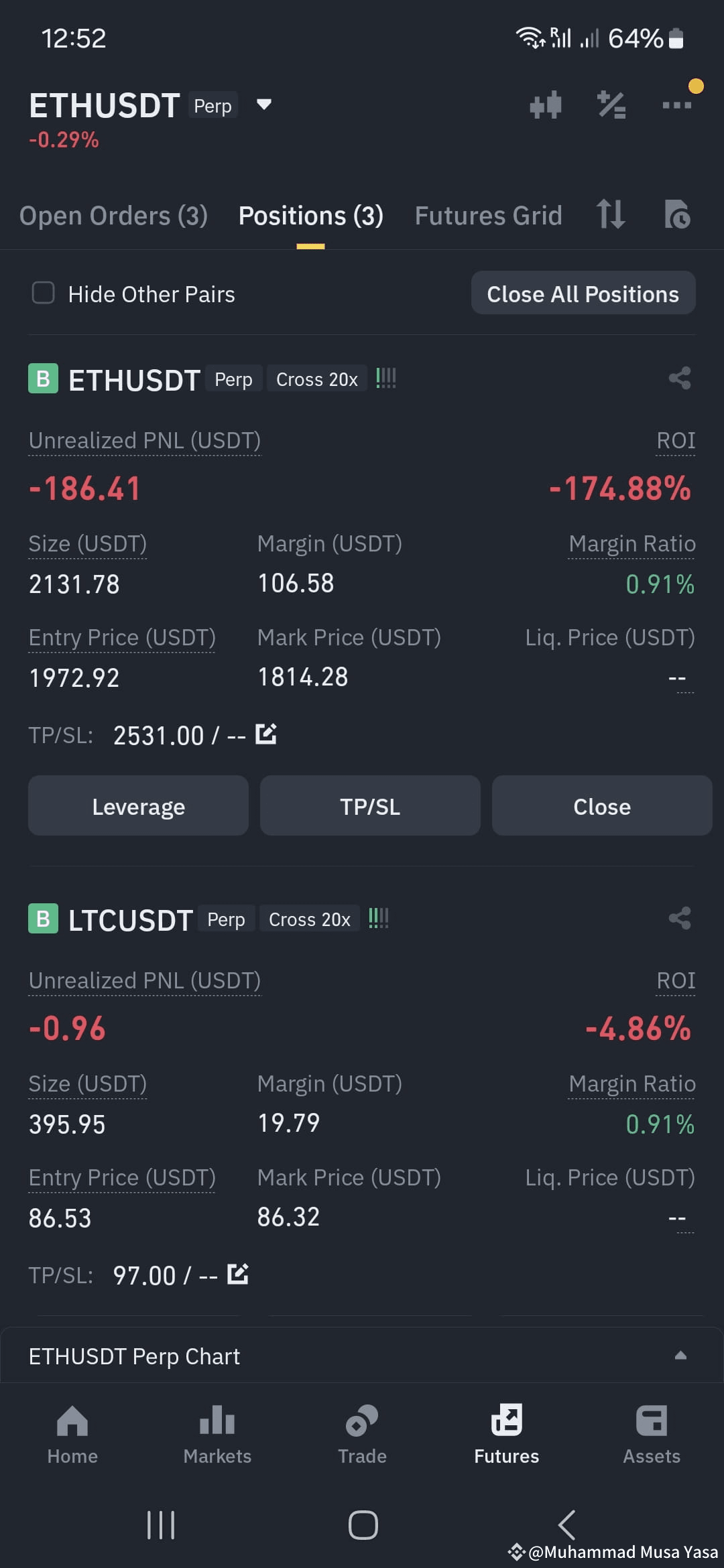Tap the Close button for ETHUSDT position
Image resolution: width=724 pixels, height=1568 pixels.
pos(602,805)
